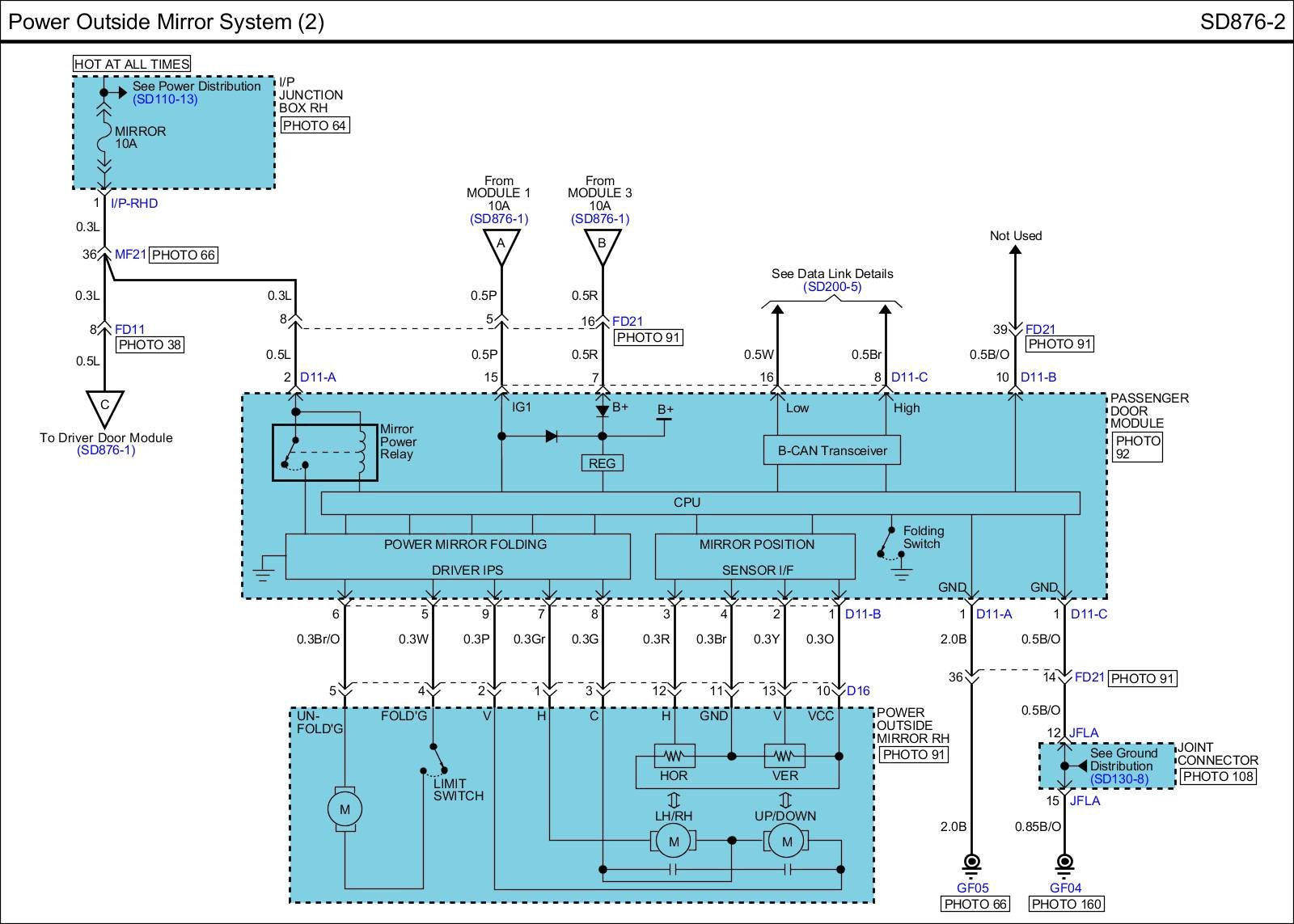View PHOTO 108 for the joint connector
This screenshot has height=924, width=1294.
point(1217,777)
